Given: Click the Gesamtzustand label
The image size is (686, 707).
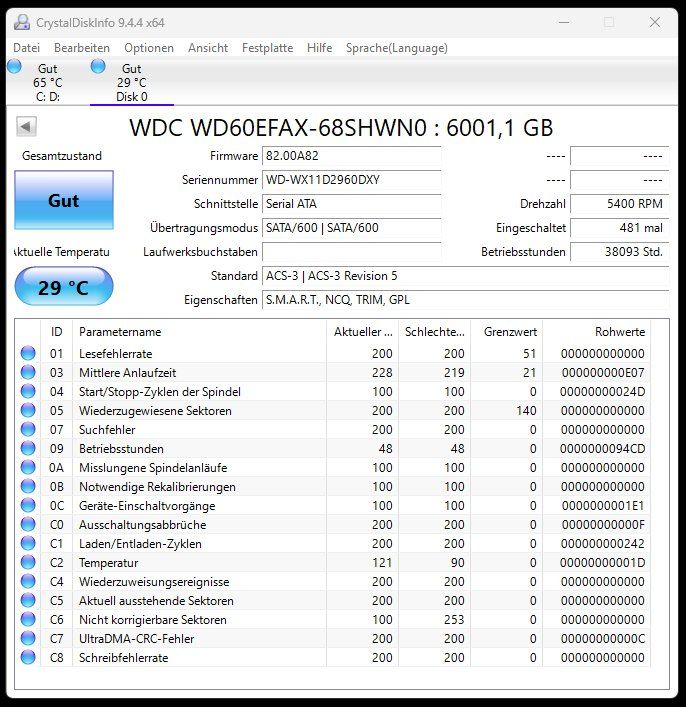Looking at the screenshot, I should (62, 156).
